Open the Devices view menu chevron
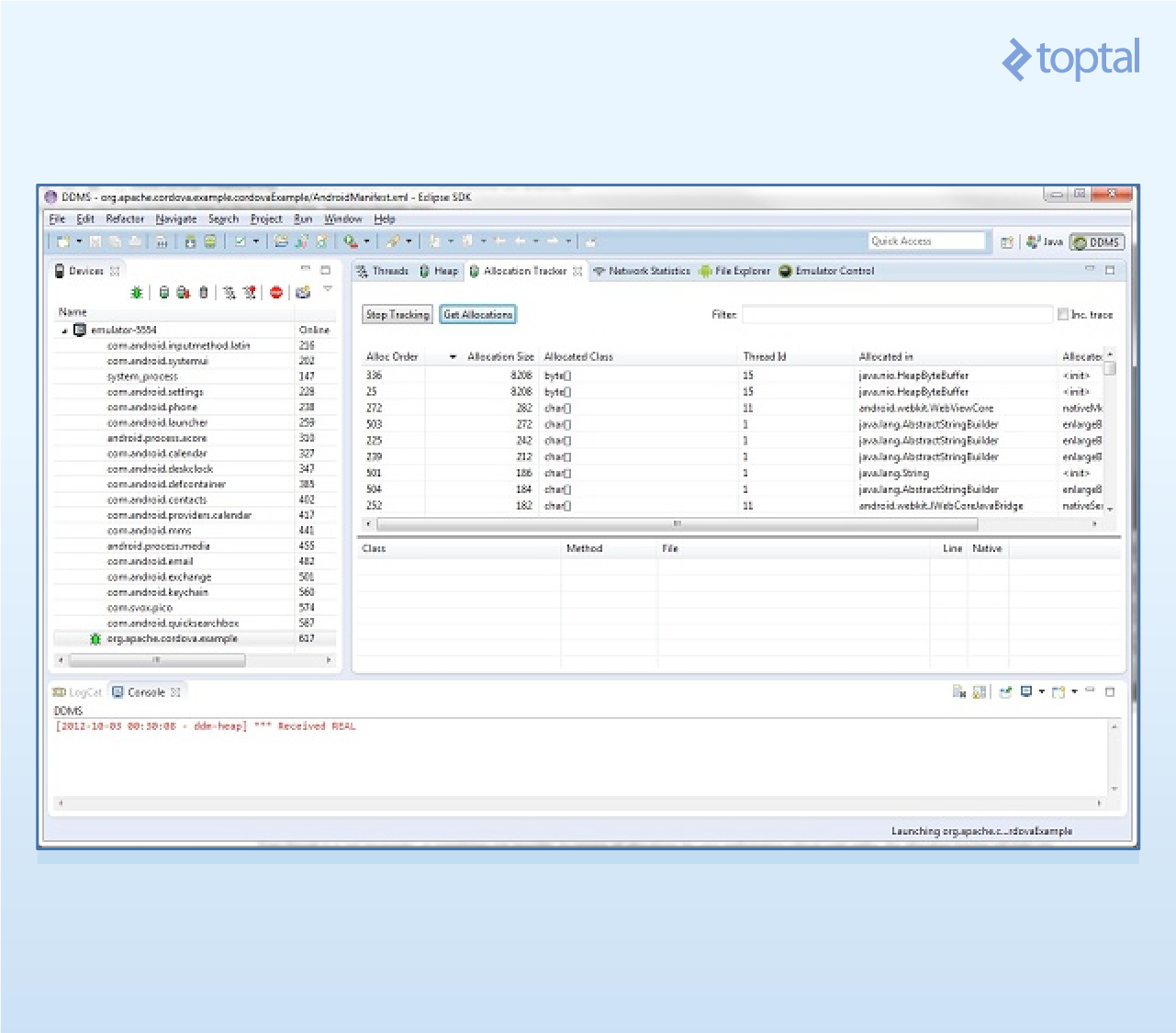The image size is (1176, 1033). tap(327, 289)
